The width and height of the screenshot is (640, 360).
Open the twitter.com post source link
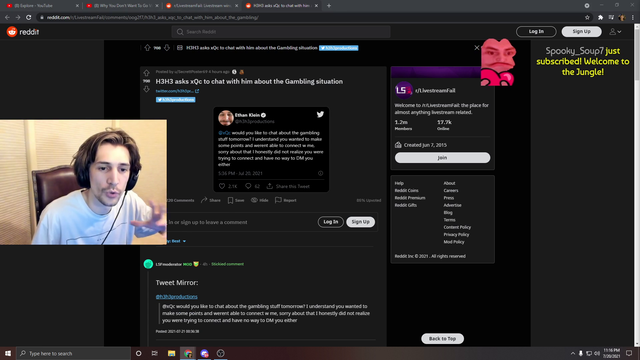177,91
